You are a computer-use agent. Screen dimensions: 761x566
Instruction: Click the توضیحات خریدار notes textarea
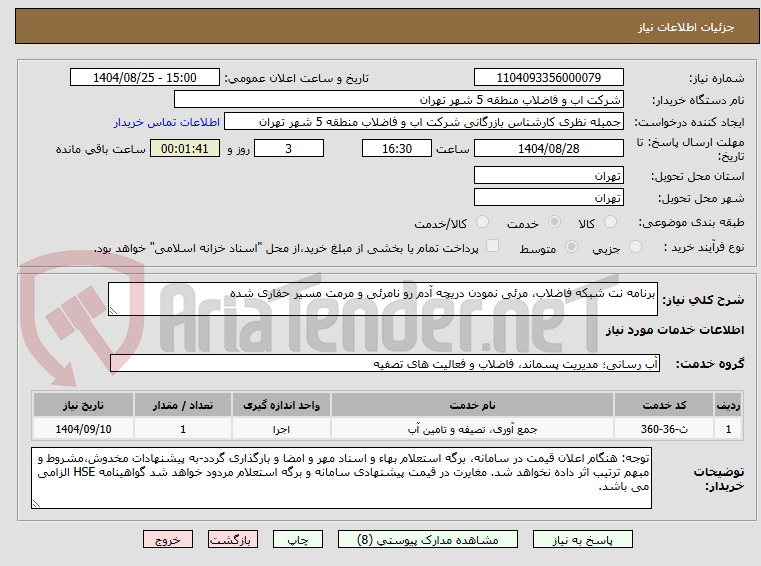click(341, 478)
